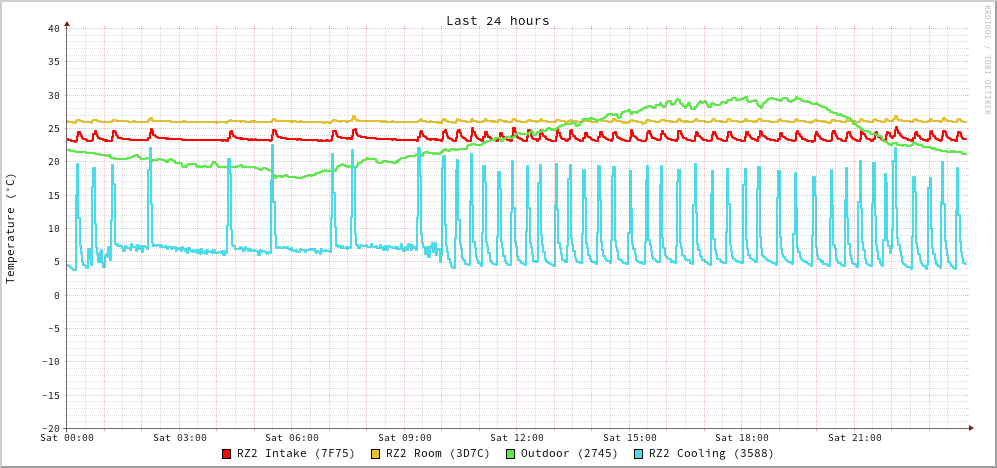Click the Sat 12:00 time axis label
This screenshot has height=468, width=997.
[517, 438]
